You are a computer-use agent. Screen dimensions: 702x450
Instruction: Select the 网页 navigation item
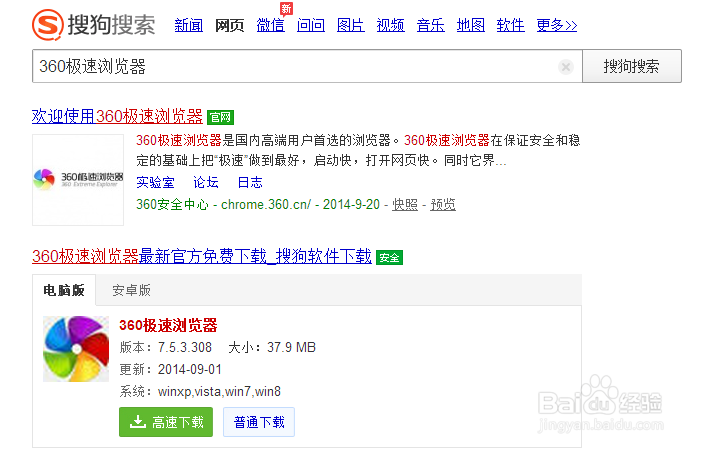click(x=230, y=25)
